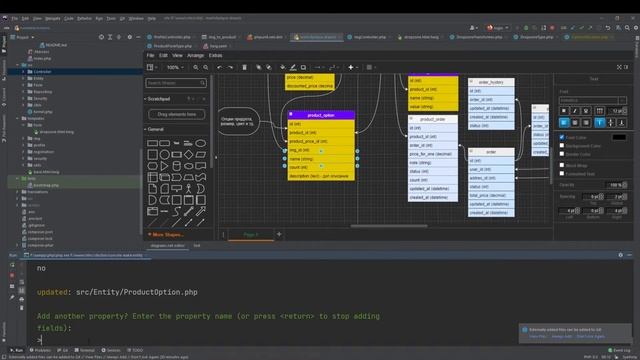Bring selection to front
The width and height of the screenshot is (640, 360).
pyautogui.click(x=259, y=67)
